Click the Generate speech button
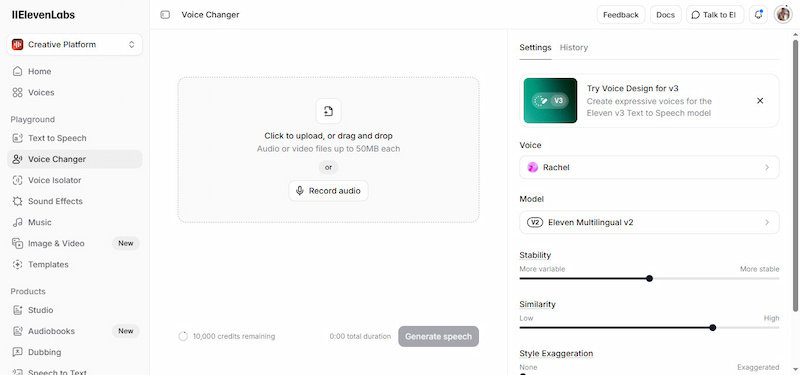Image resolution: width=800 pixels, height=375 pixels. [438, 336]
